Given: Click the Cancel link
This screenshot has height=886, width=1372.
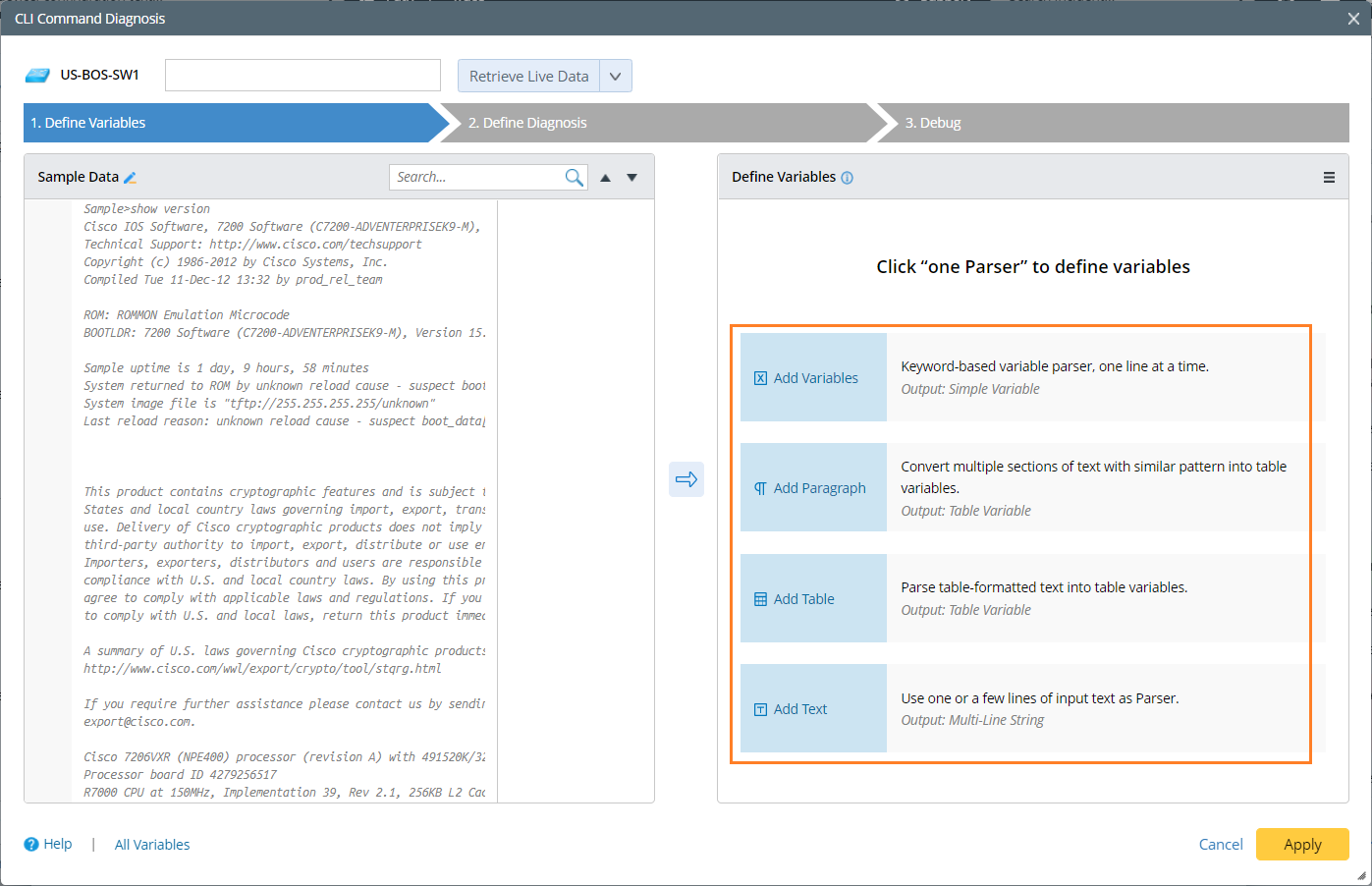Looking at the screenshot, I should 1221,844.
